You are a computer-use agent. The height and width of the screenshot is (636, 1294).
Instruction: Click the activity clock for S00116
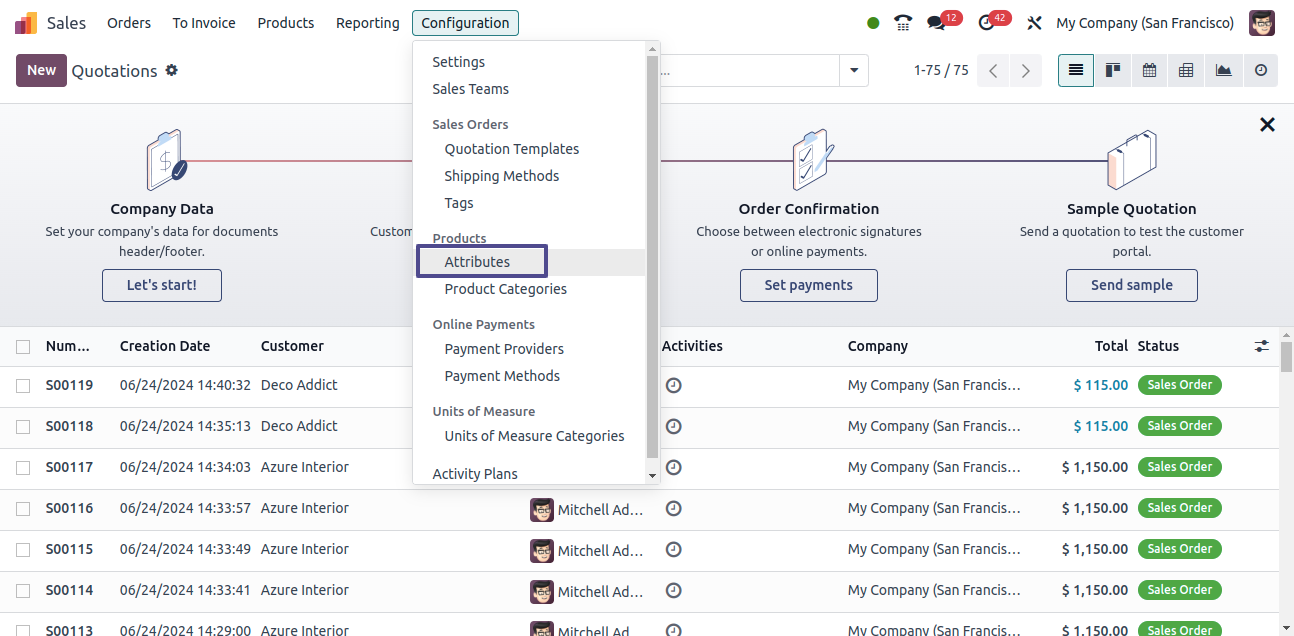pos(674,508)
